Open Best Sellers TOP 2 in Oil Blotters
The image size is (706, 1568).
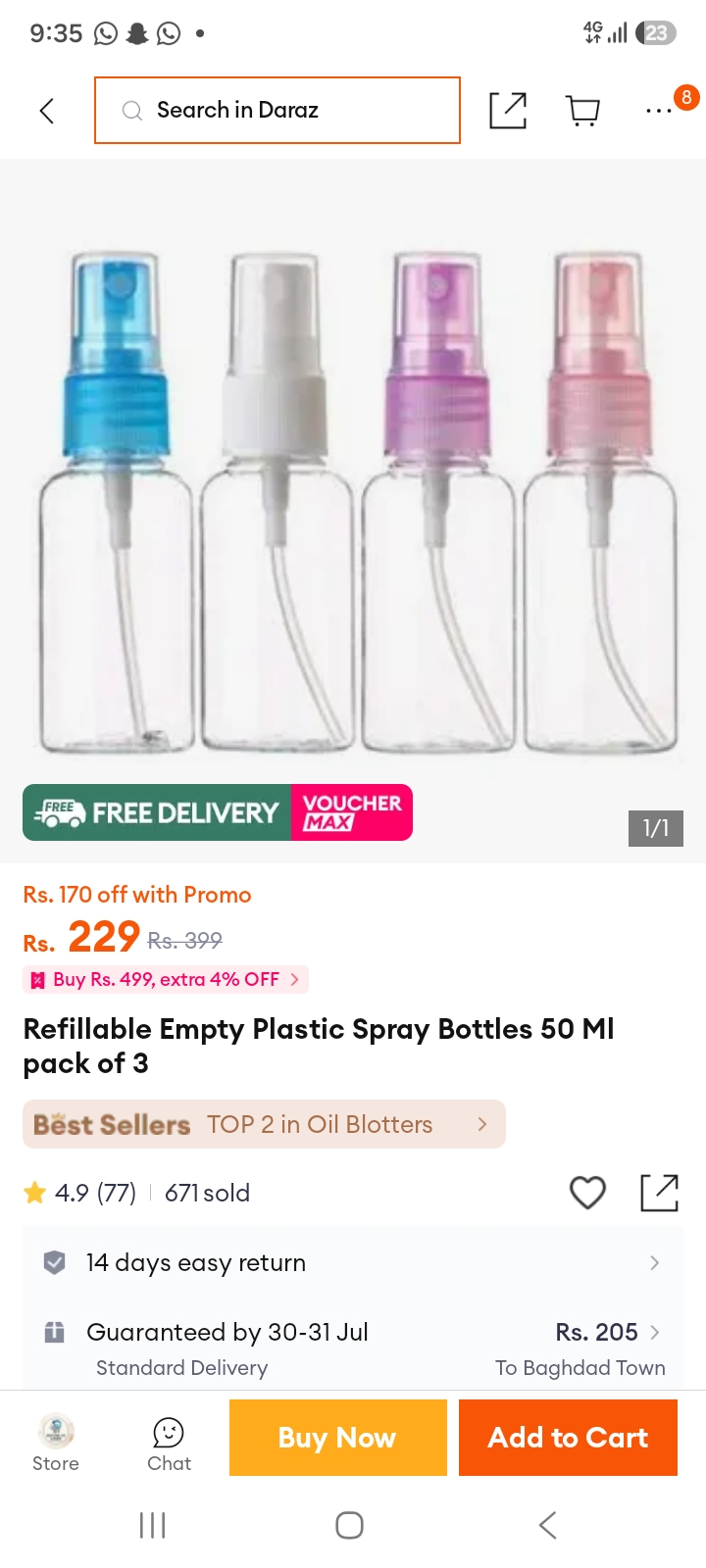pos(264,1124)
